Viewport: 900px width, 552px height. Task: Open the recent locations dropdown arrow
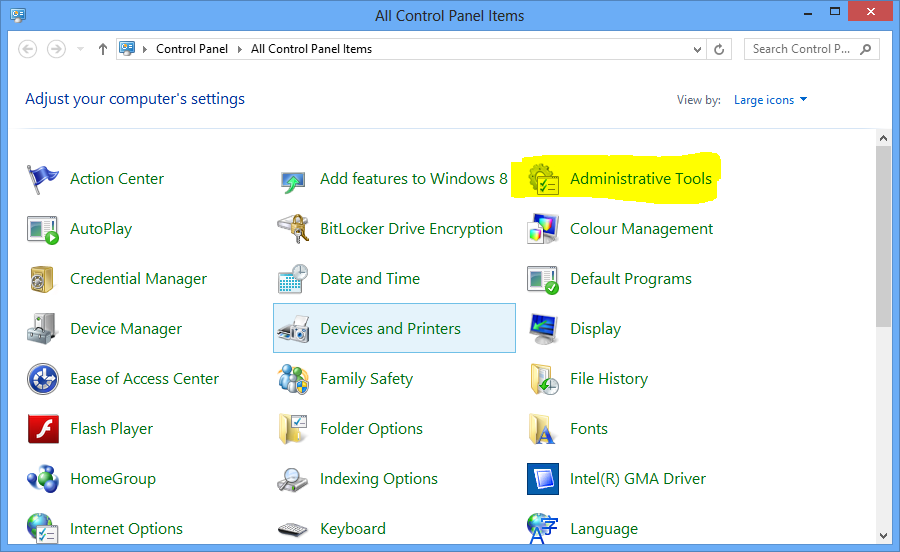pyautogui.click(x=80, y=49)
